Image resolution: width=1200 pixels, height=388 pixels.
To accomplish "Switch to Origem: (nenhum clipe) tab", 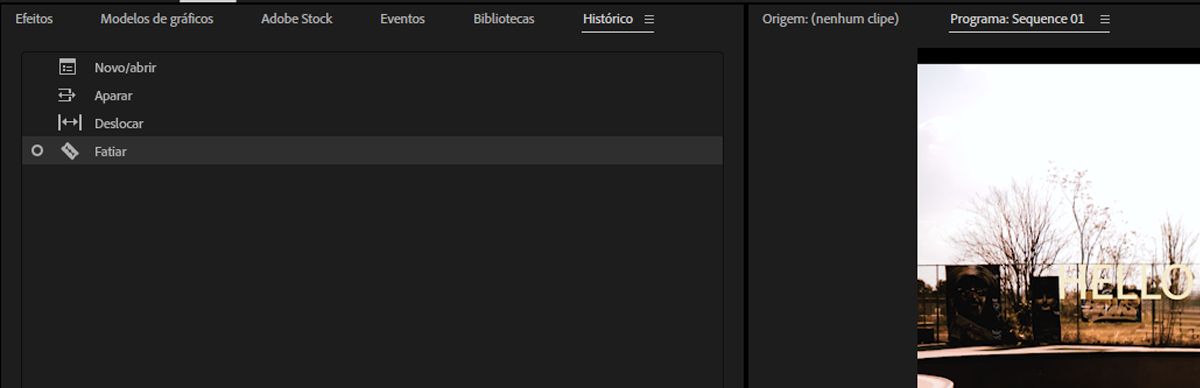I will [830, 19].
